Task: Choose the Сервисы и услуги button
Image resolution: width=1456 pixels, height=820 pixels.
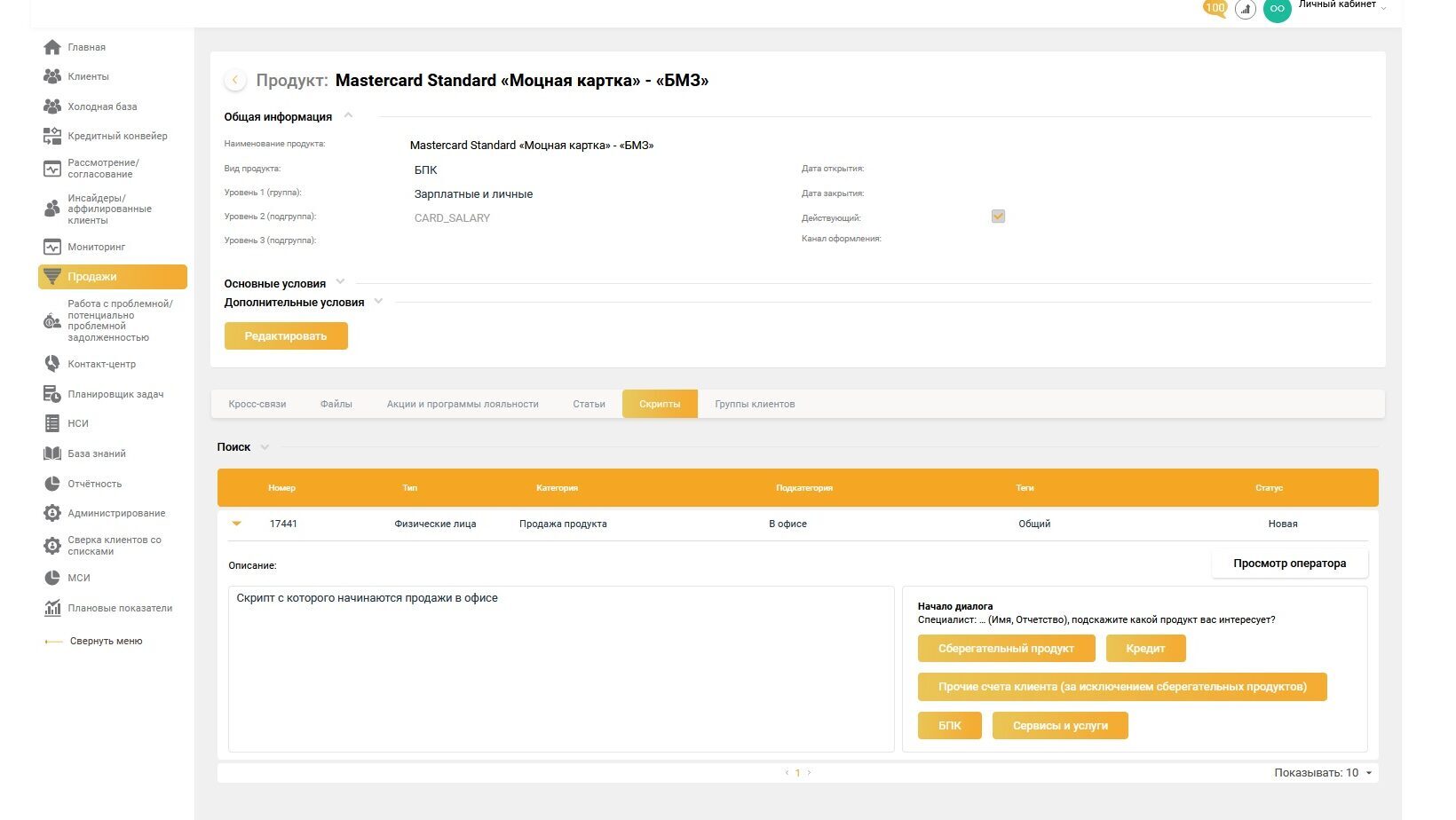Action: click(1060, 726)
